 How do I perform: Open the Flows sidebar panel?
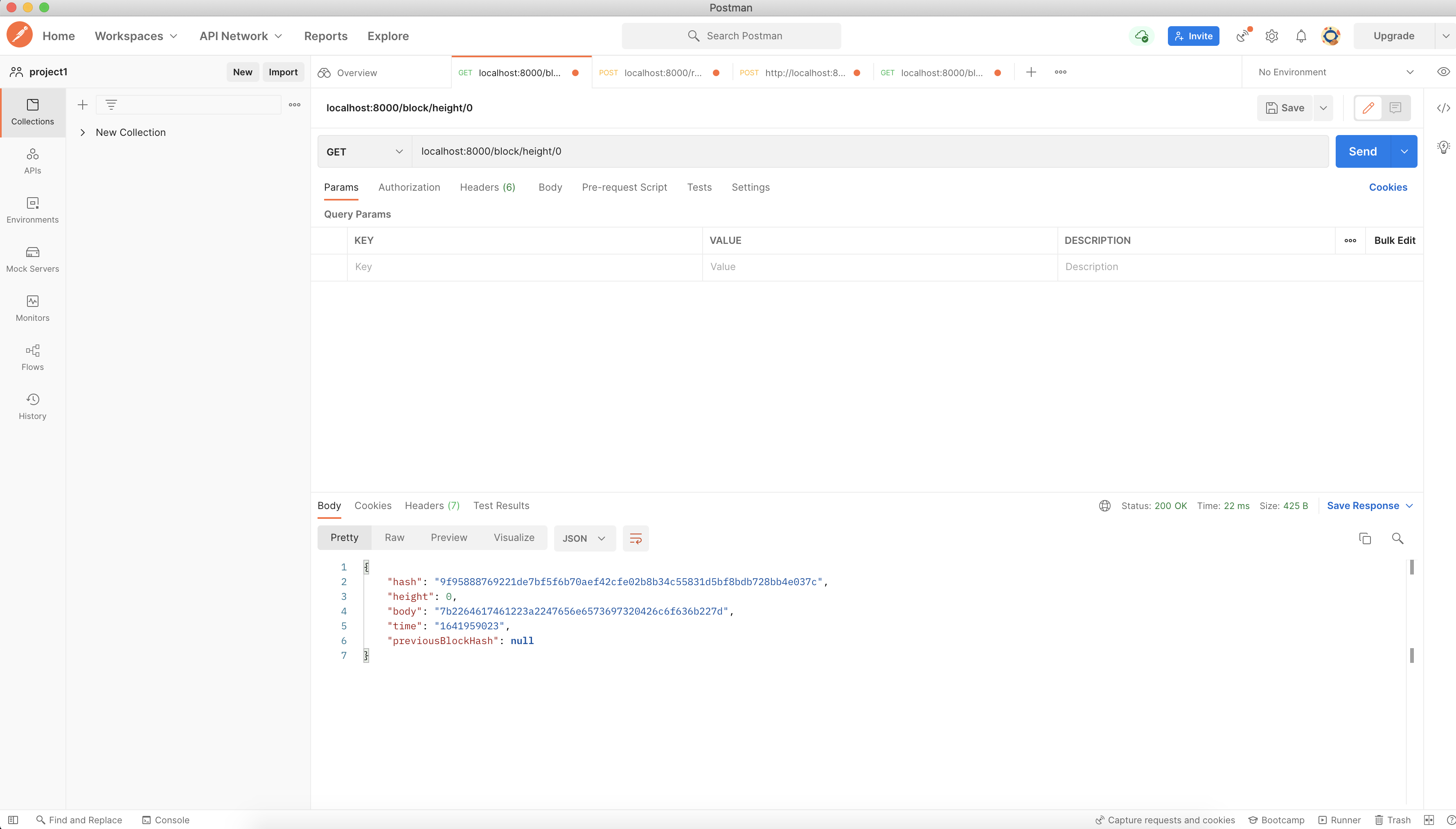click(32, 358)
